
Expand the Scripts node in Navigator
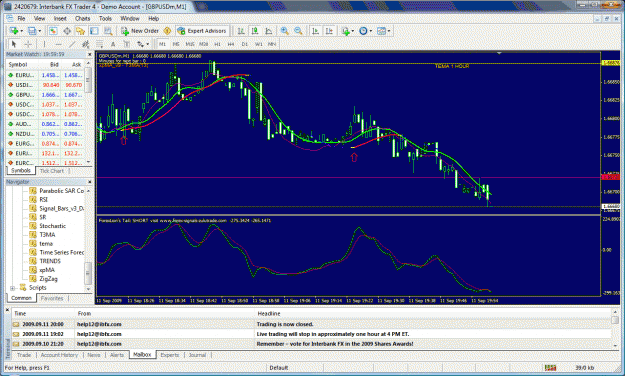[12, 288]
